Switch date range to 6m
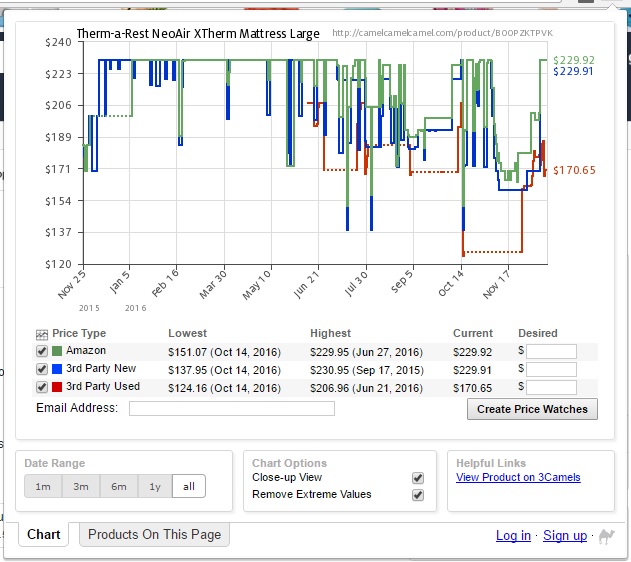631x562 pixels. click(118, 487)
